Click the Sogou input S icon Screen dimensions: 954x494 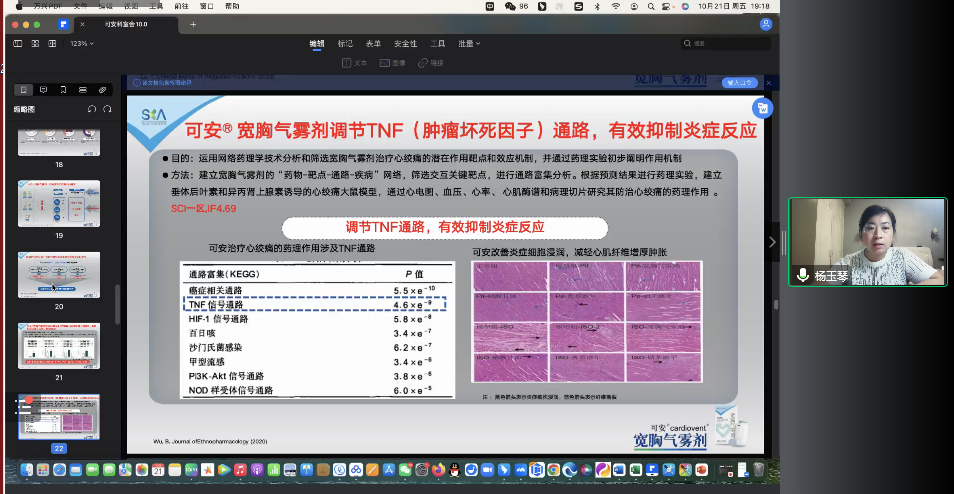tap(579, 6)
